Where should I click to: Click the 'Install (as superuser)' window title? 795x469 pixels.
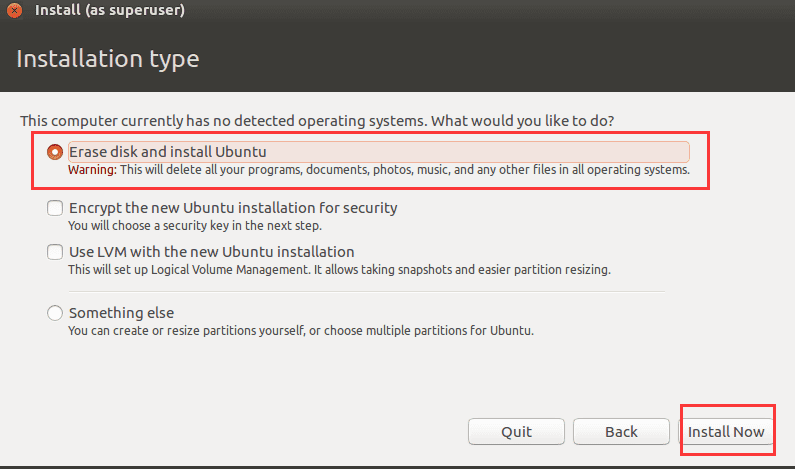(x=110, y=10)
